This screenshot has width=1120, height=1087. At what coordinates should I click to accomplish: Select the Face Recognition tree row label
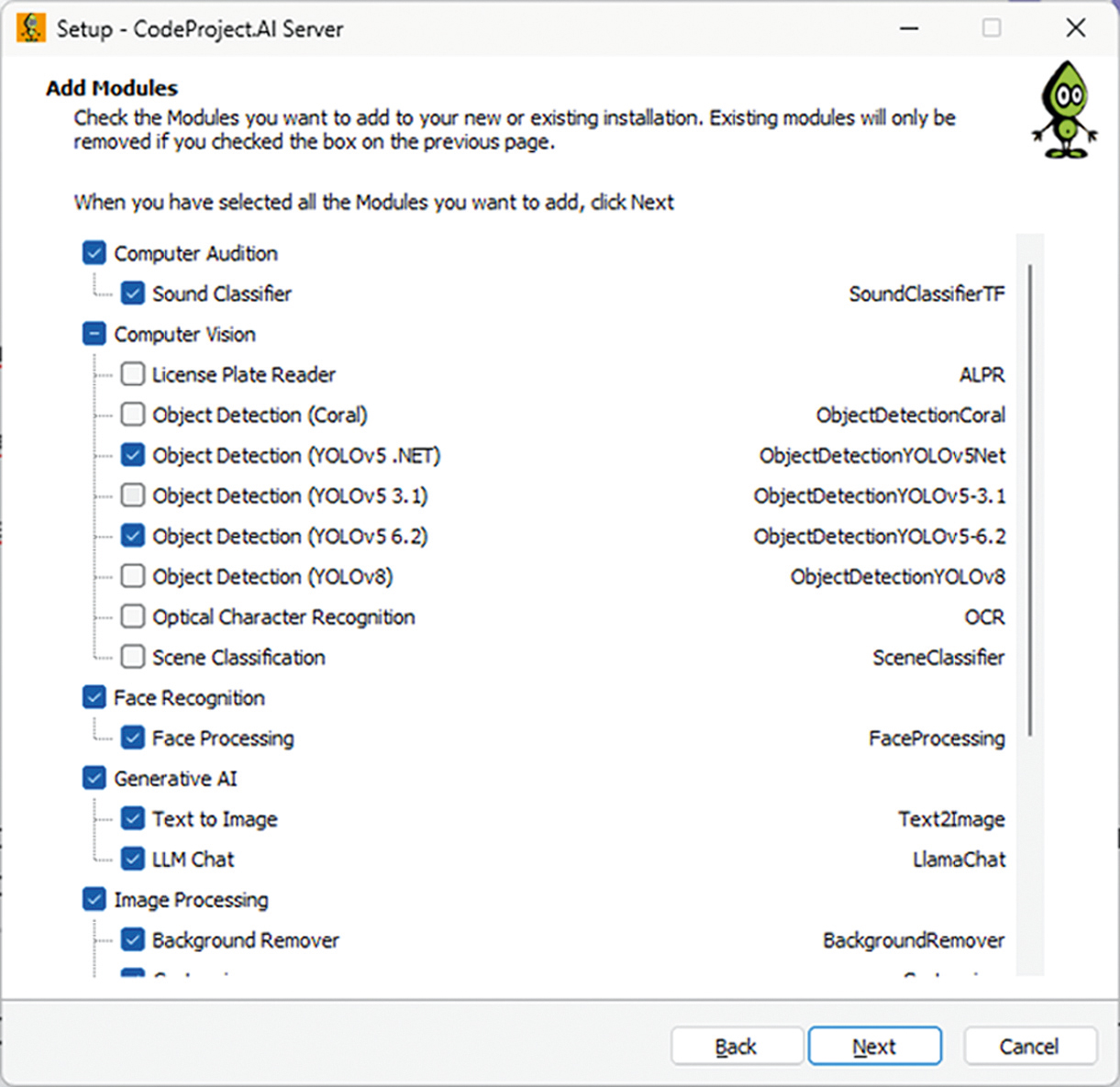pos(189,698)
